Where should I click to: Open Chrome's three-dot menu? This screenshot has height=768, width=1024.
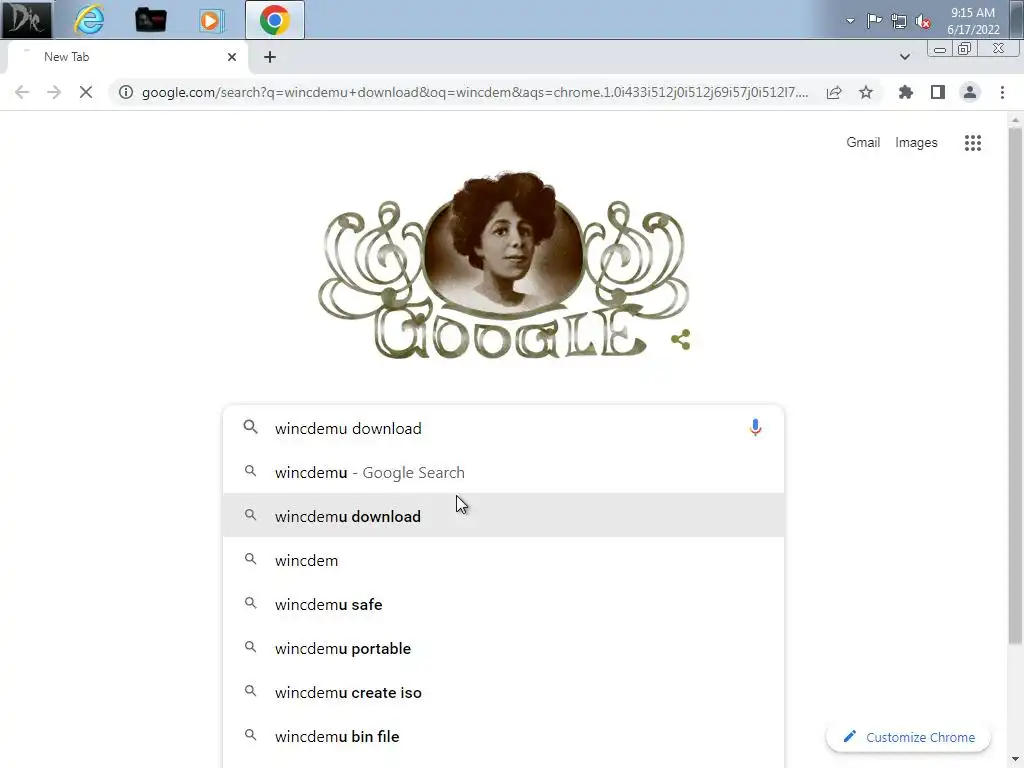[x=1002, y=92]
